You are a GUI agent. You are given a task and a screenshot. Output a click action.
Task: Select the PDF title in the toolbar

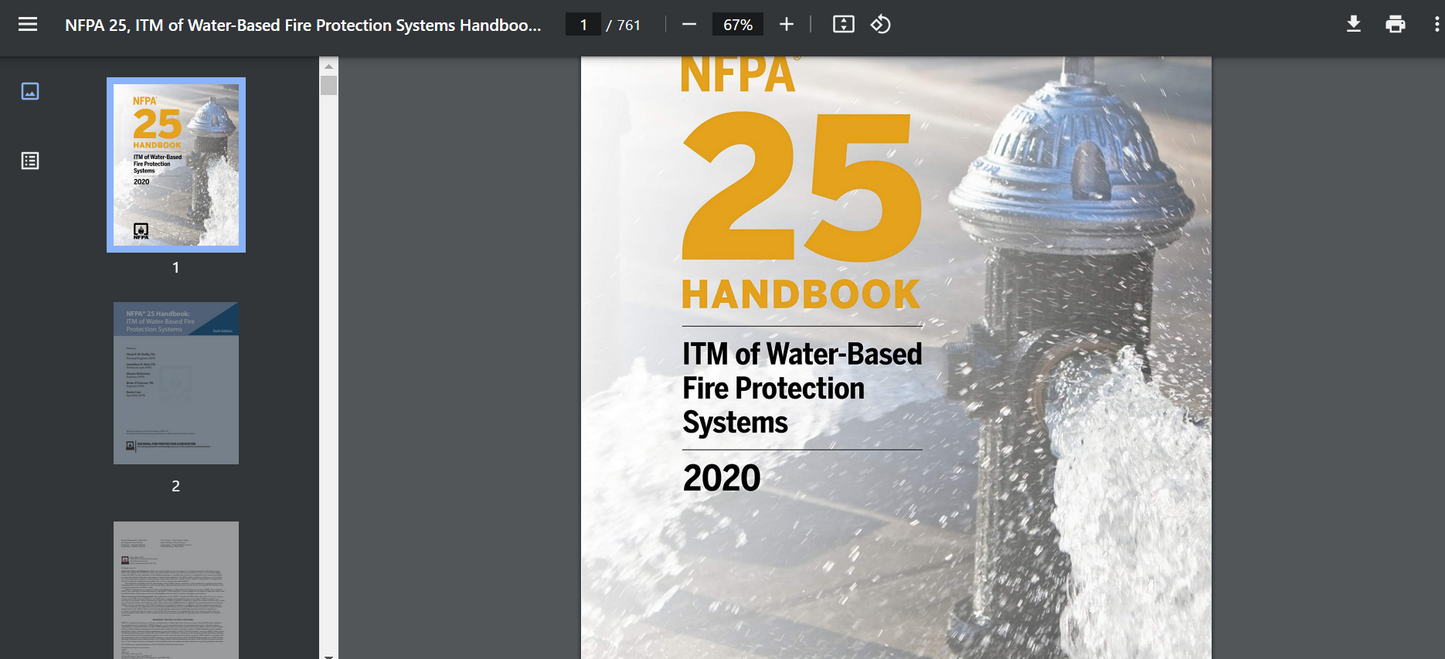click(300, 24)
